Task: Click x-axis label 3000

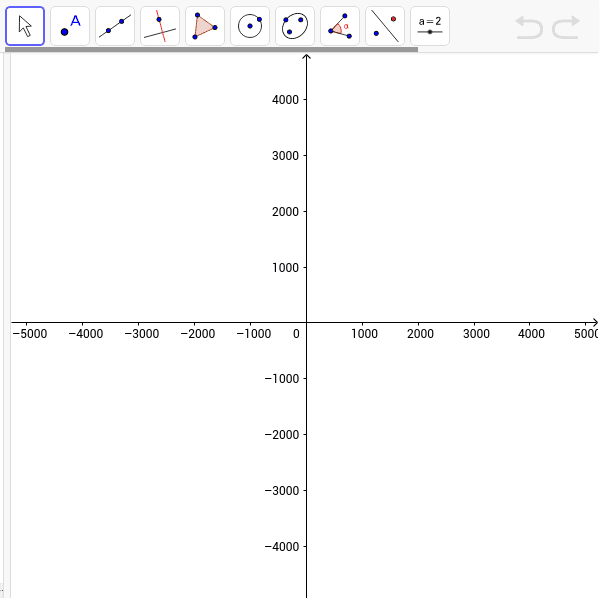Action: (476, 334)
